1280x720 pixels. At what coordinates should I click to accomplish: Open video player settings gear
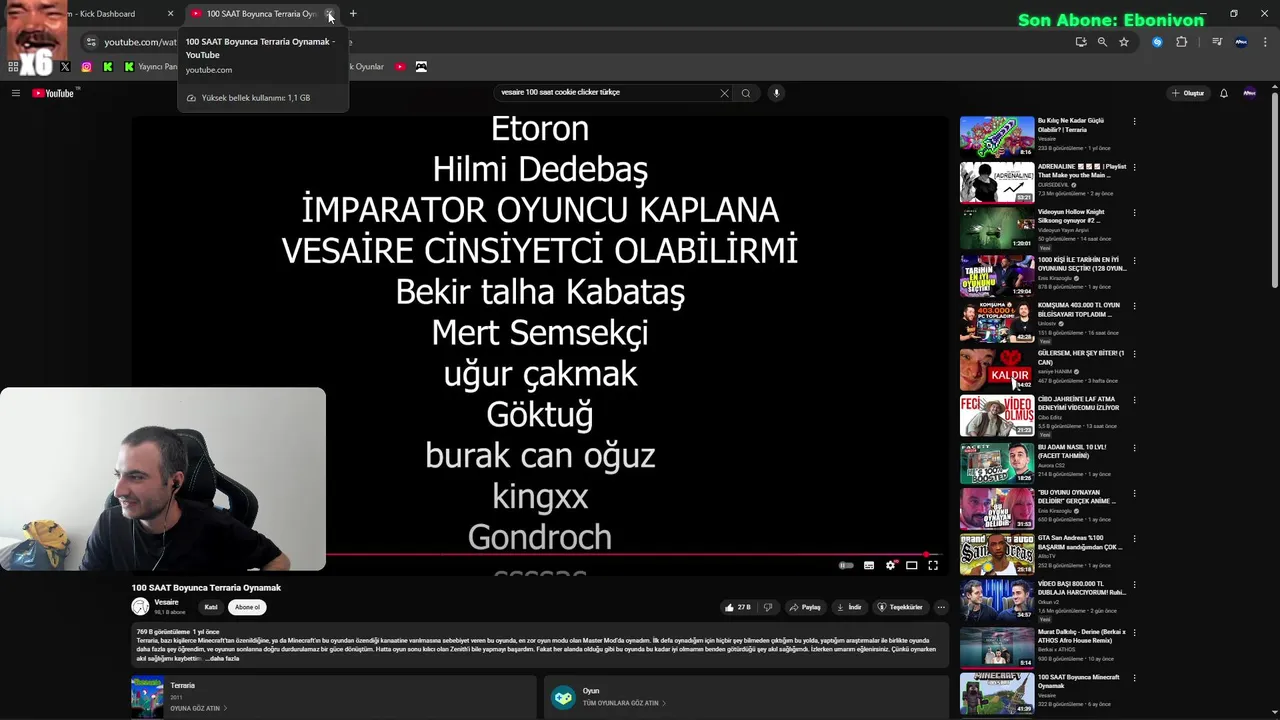[x=891, y=565]
